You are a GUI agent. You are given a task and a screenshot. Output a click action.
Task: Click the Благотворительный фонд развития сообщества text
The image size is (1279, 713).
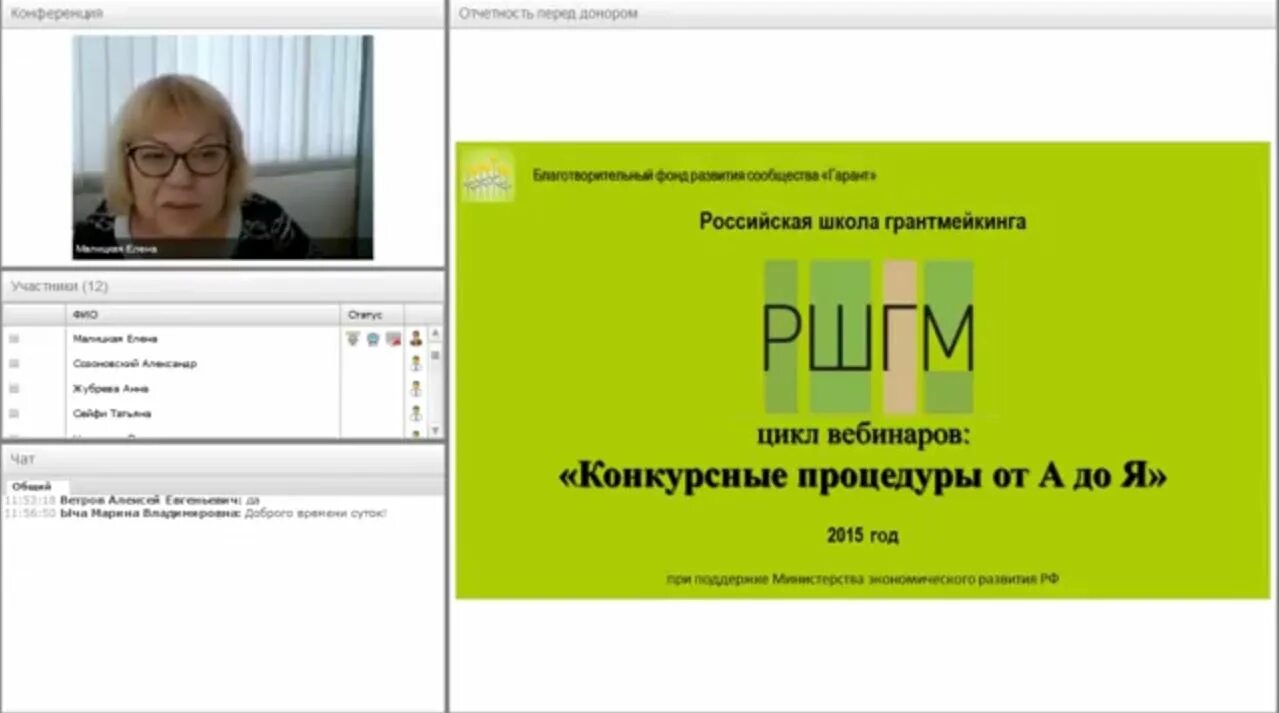tap(704, 176)
